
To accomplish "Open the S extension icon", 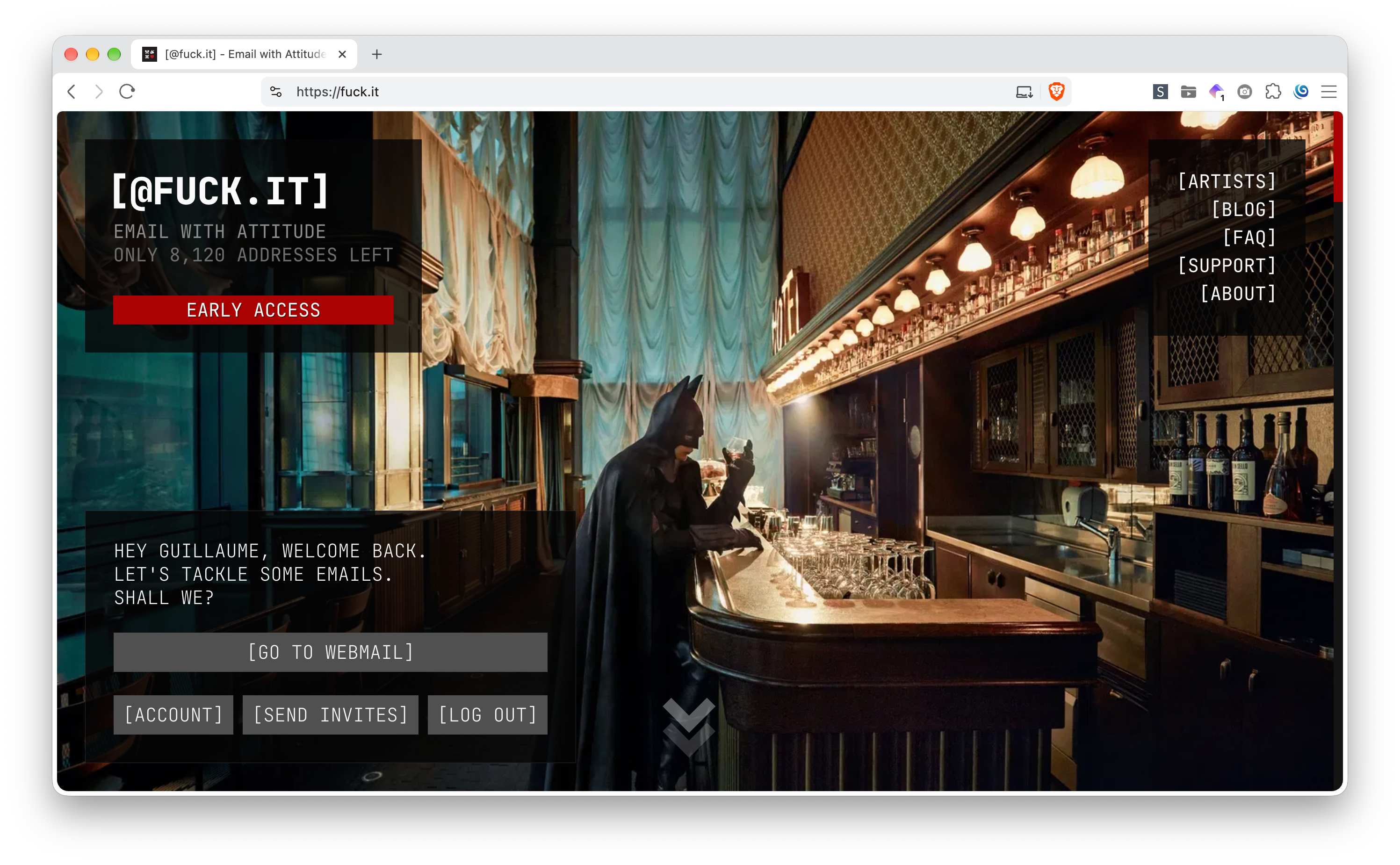I will pyautogui.click(x=1160, y=92).
